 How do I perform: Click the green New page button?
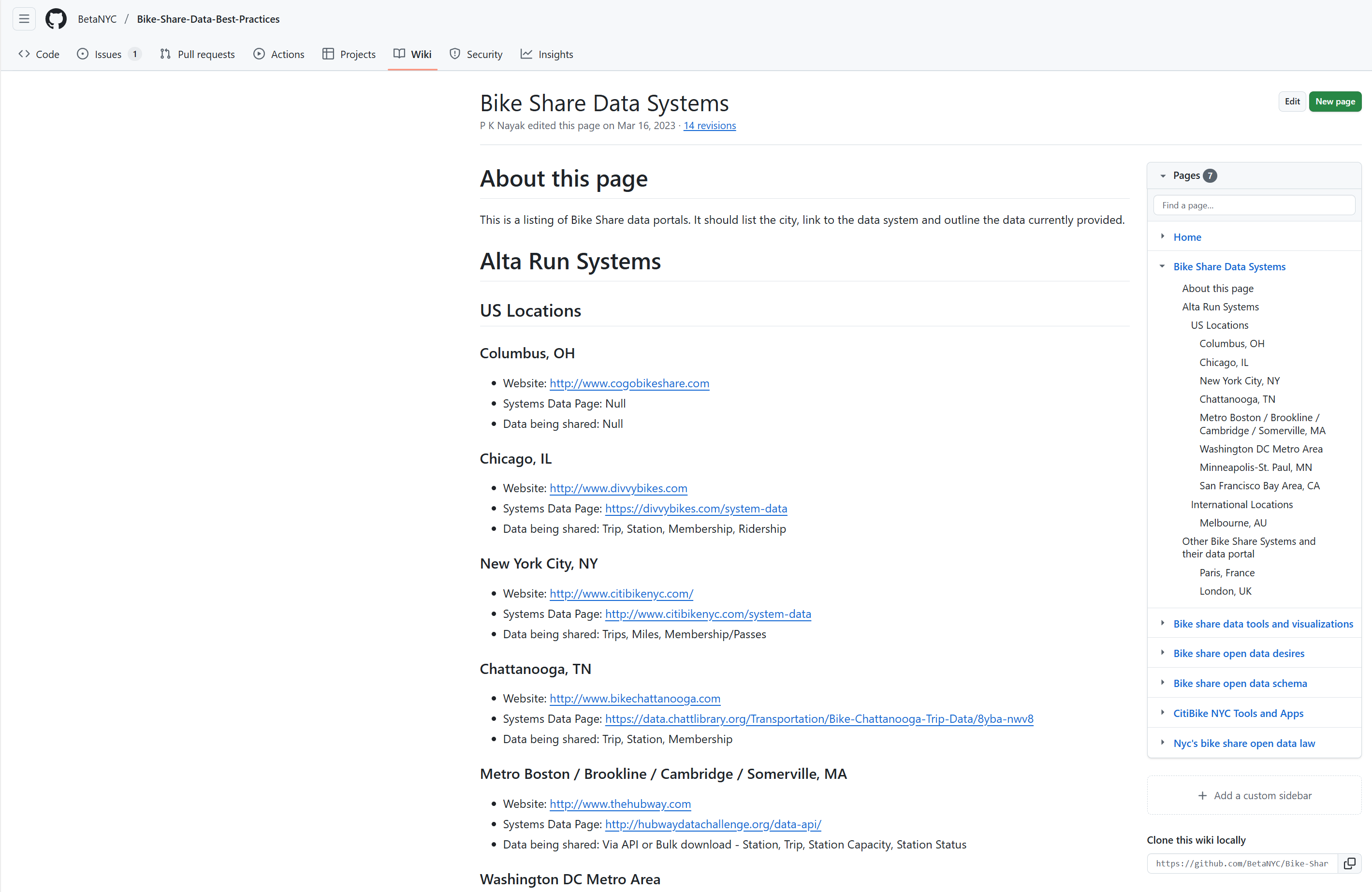coord(1334,102)
